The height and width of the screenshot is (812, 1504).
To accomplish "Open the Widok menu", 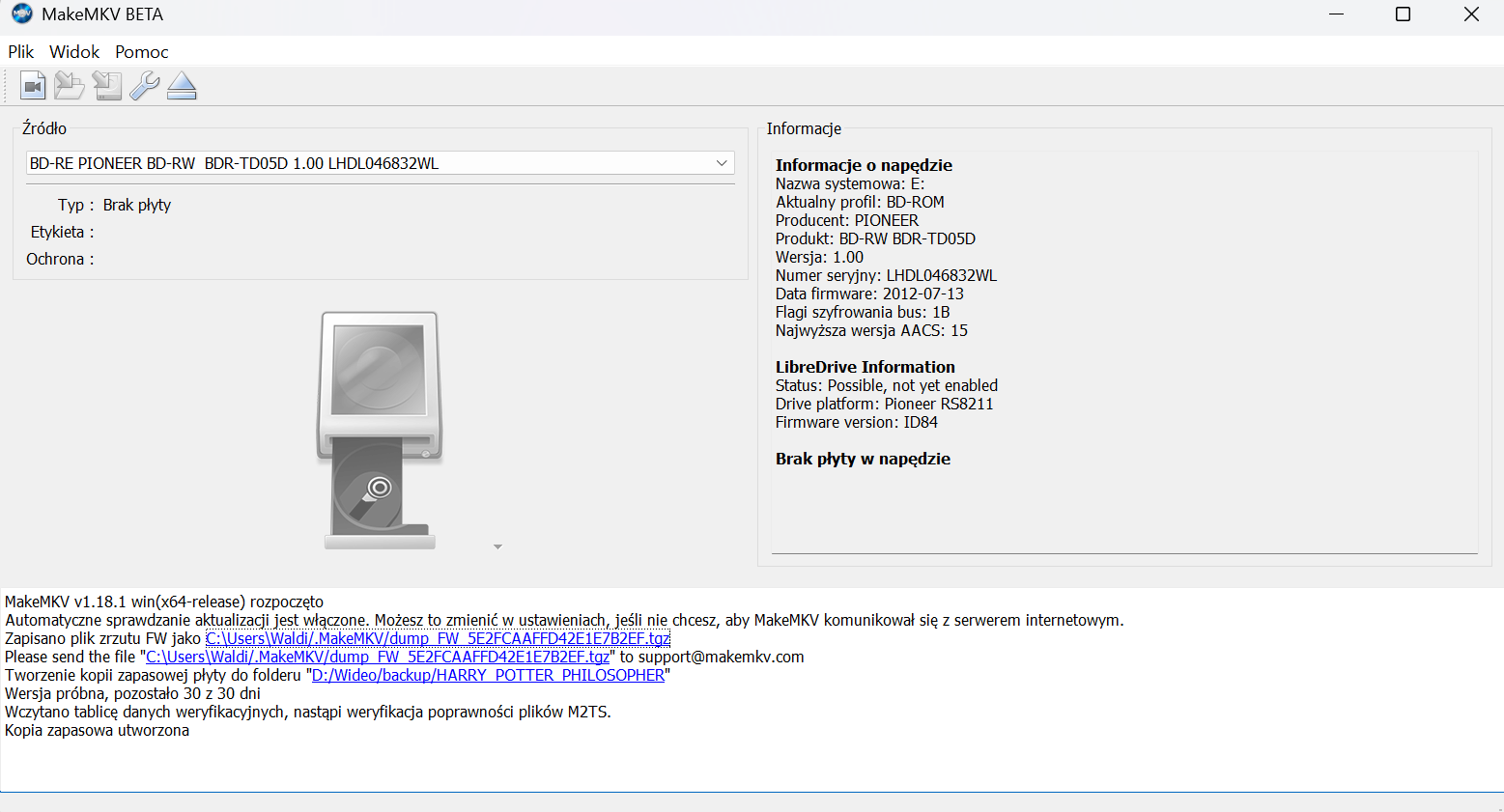I will 74,52.
